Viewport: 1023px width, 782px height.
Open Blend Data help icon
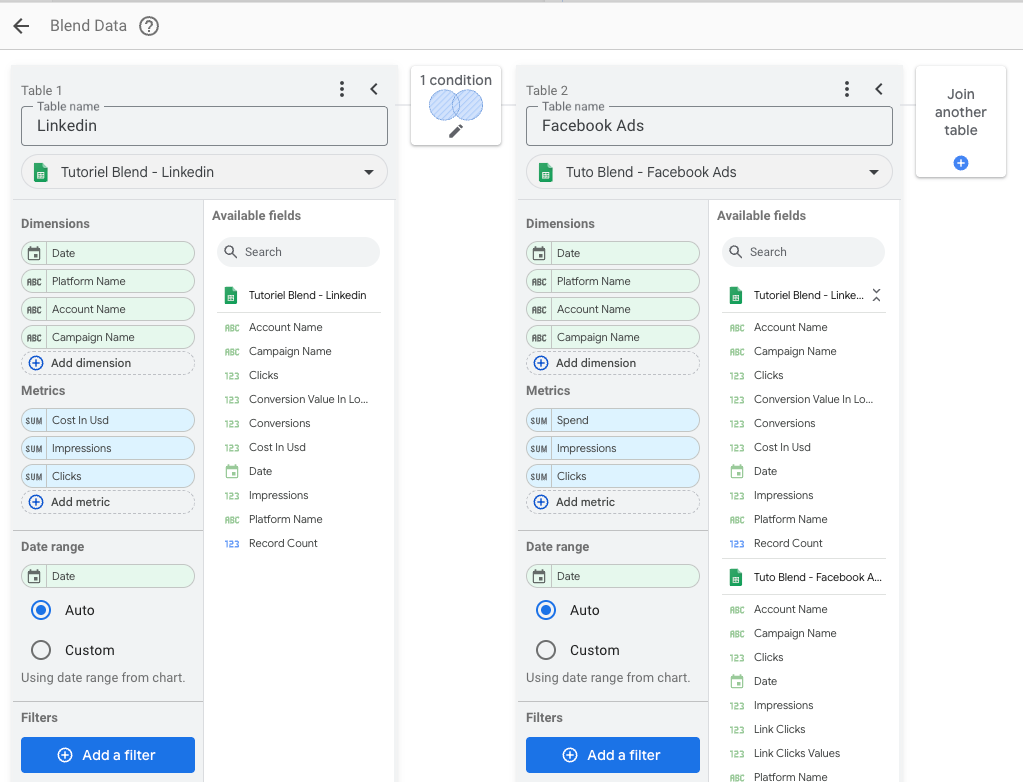149,26
